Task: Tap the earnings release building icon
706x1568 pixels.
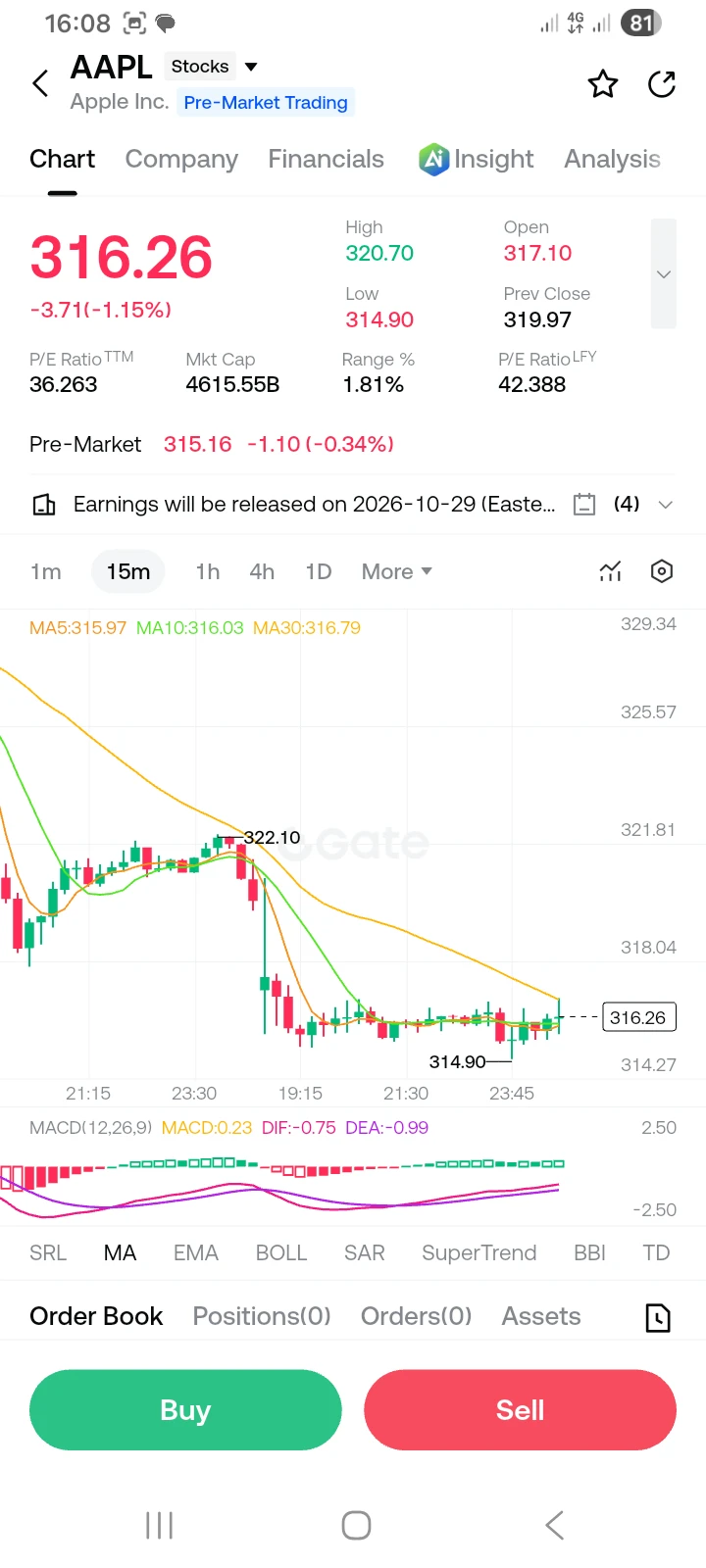Action: [x=44, y=505]
